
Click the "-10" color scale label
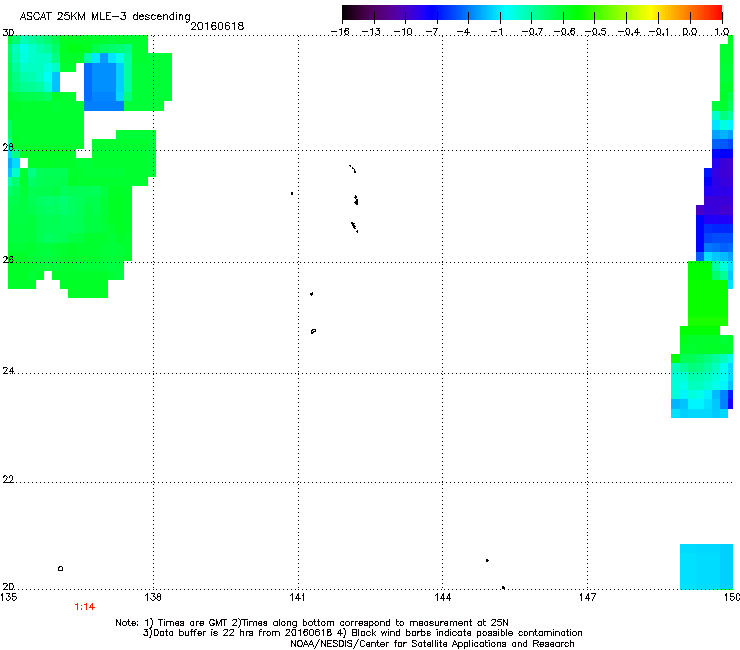tap(403, 32)
